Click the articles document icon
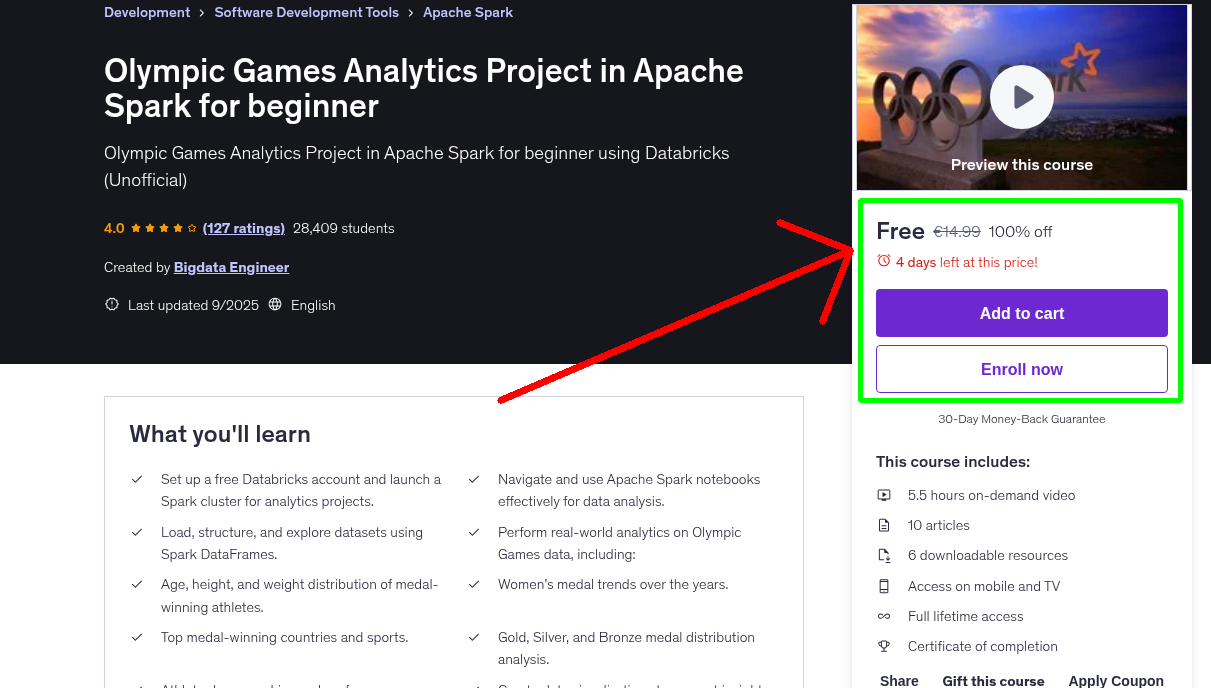1211x688 pixels. (884, 525)
